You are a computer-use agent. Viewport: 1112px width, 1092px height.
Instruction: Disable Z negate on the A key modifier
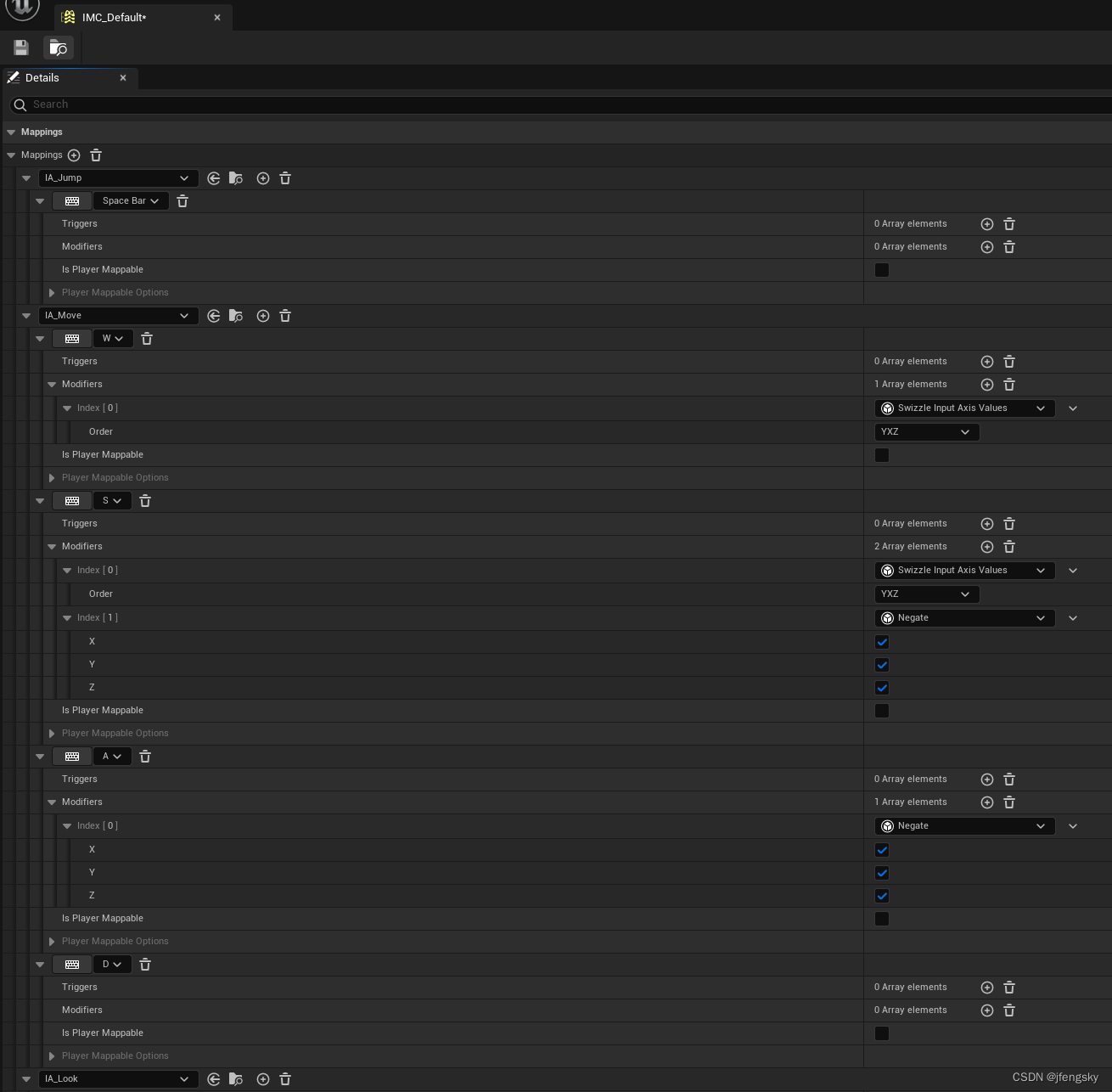(882, 896)
